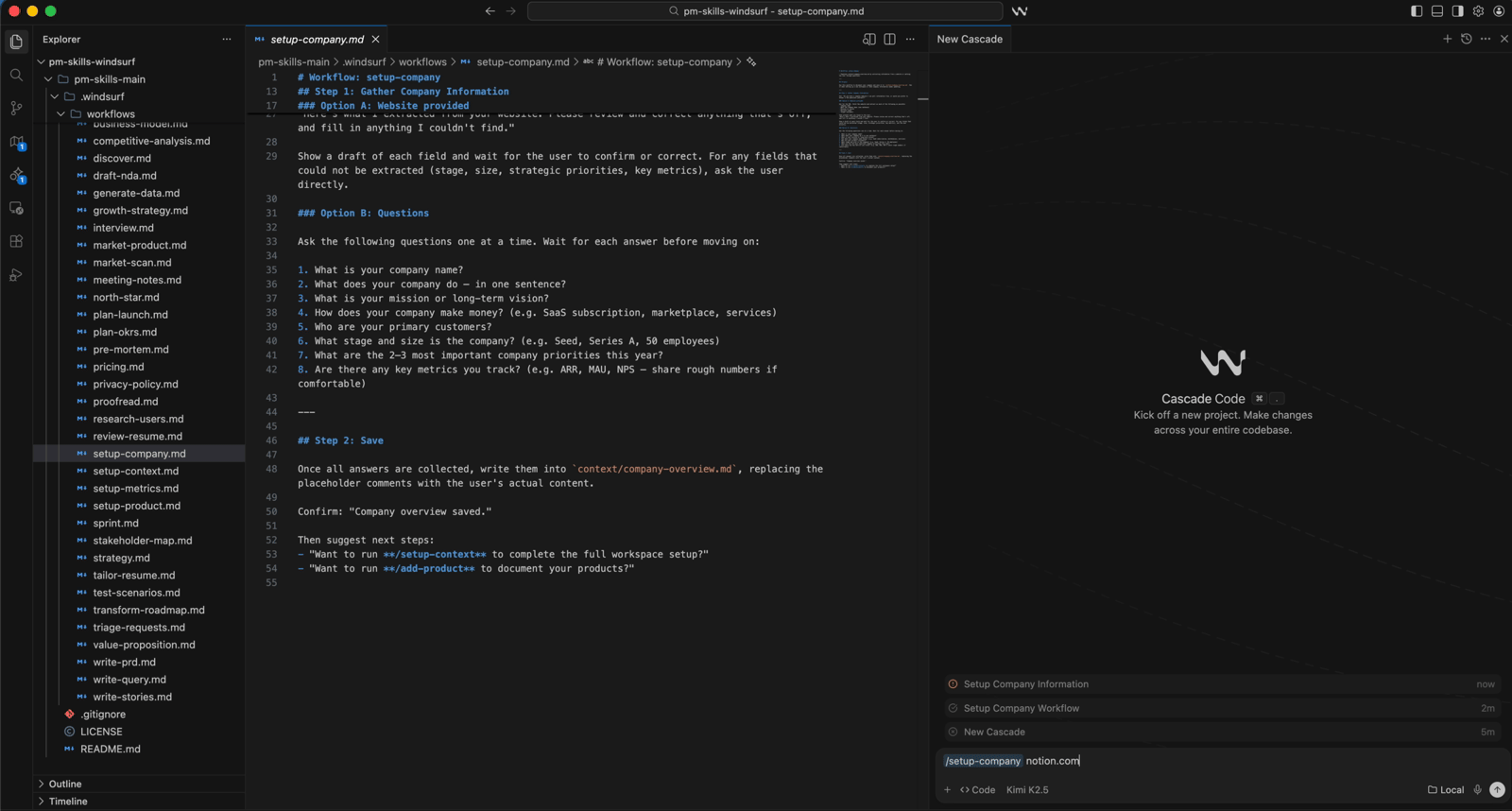The width and height of the screenshot is (1512, 811).
Task: Close the Cascade panel
Action: click(x=1503, y=39)
